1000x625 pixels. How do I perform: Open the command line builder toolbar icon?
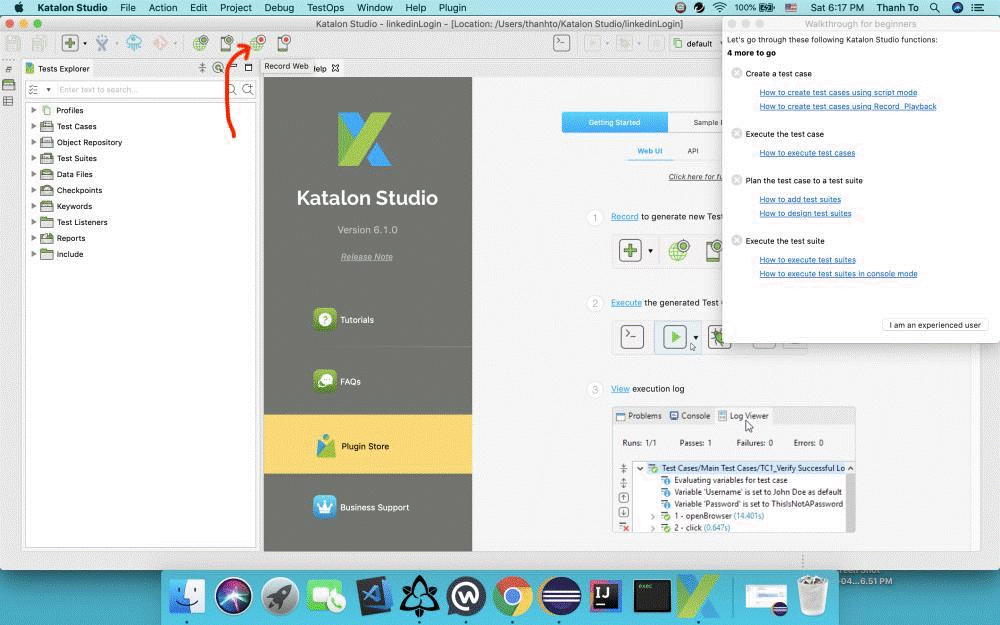(x=561, y=43)
